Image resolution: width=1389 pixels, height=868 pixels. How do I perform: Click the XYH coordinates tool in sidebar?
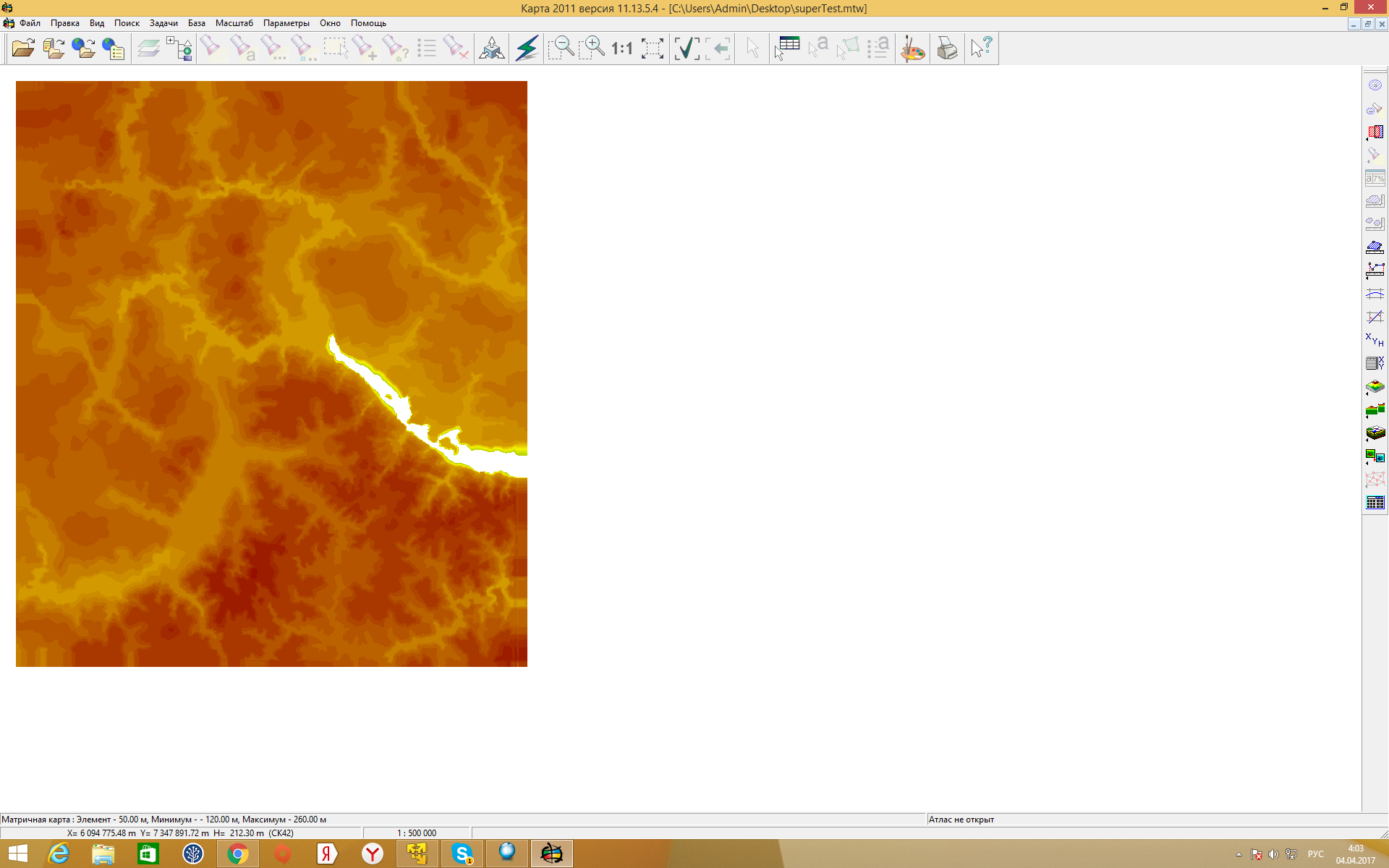(x=1375, y=339)
